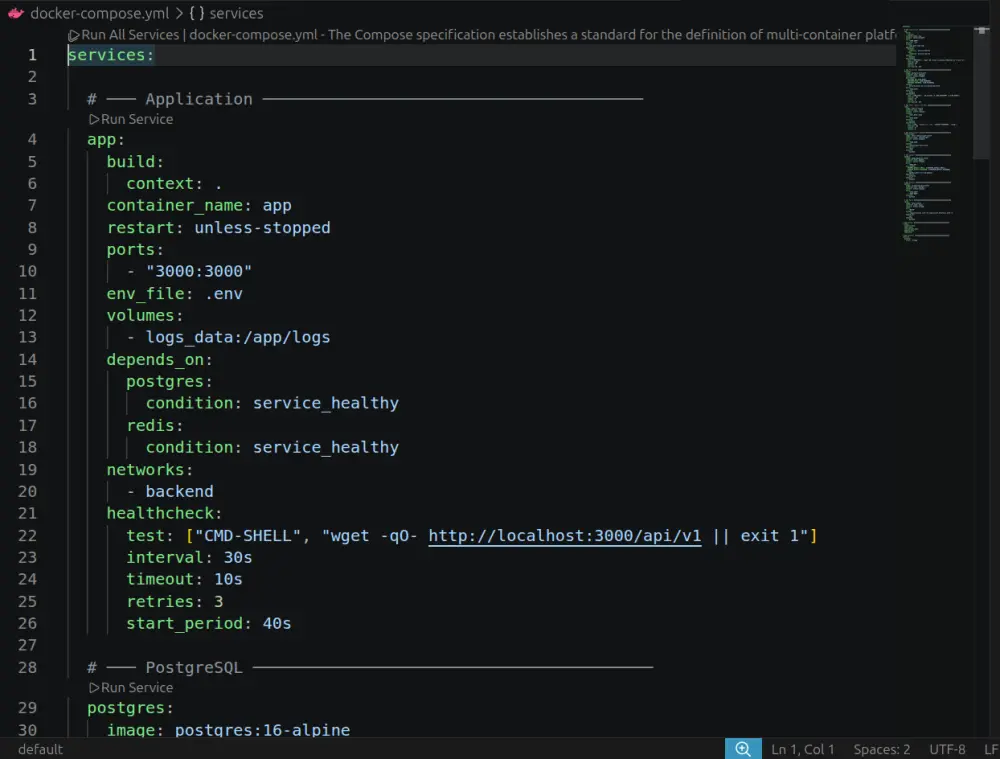Select encoding via UTF-8 status item

tap(947, 749)
